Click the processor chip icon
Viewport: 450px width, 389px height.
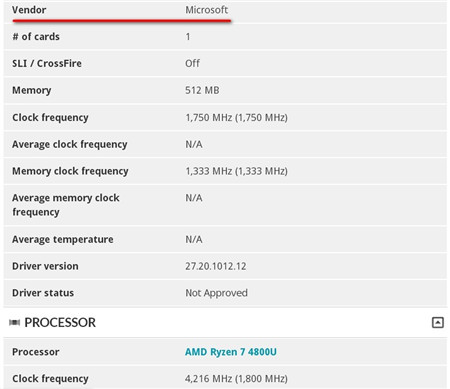point(14,322)
